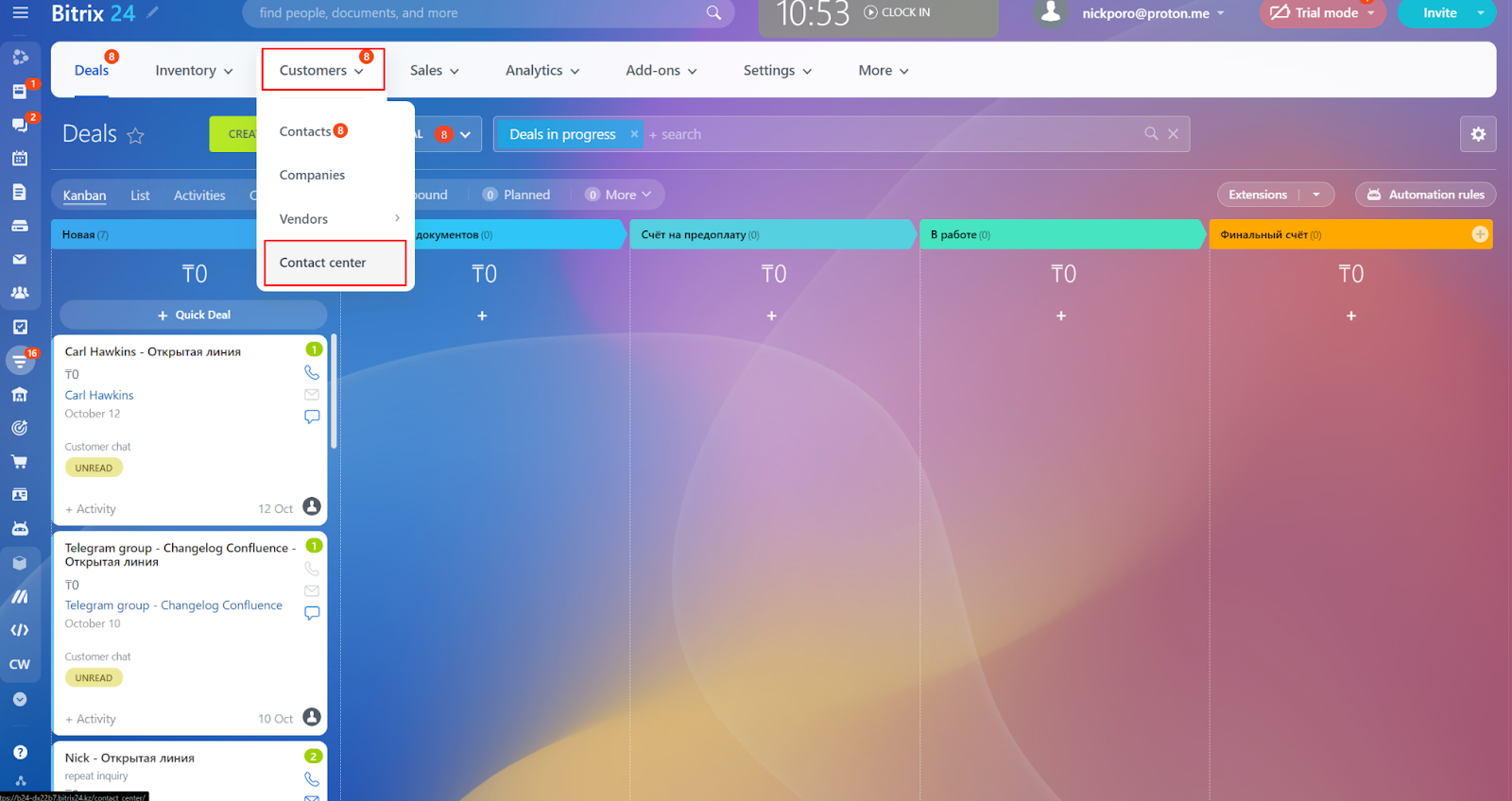The width and height of the screenshot is (1512, 801).
Task: Click the Quick Deal button
Action: click(194, 315)
